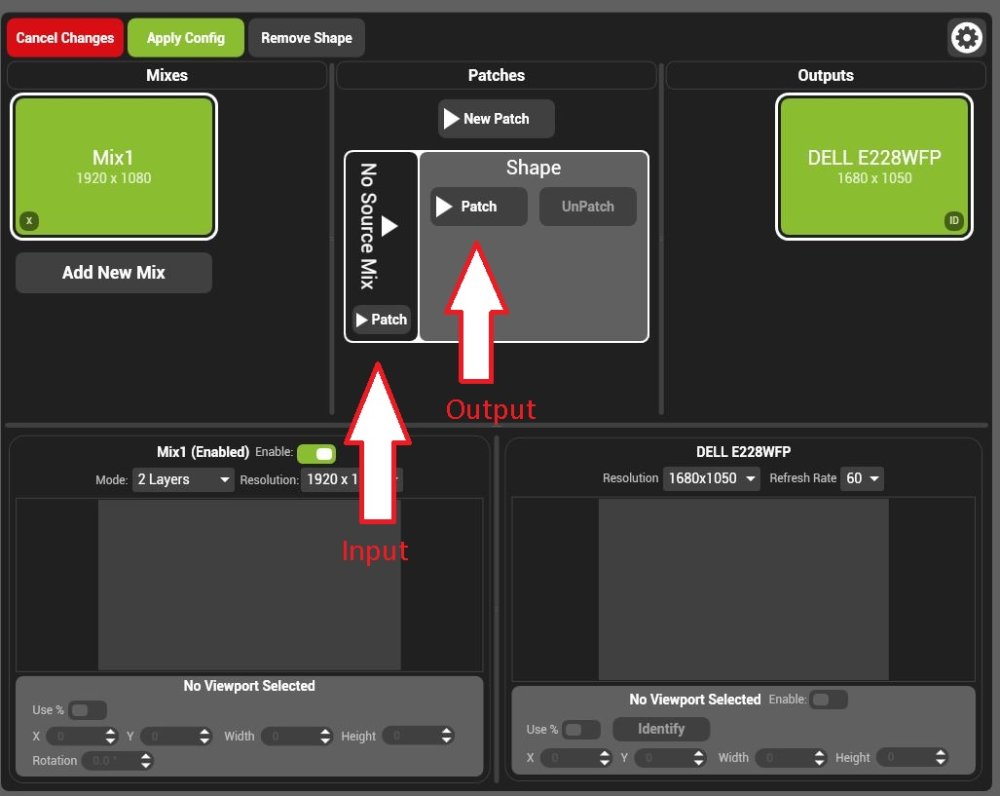Open the Mode dropdown showing 2 Layers
Viewport: 1000px width, 796px height.
[182, 479]
